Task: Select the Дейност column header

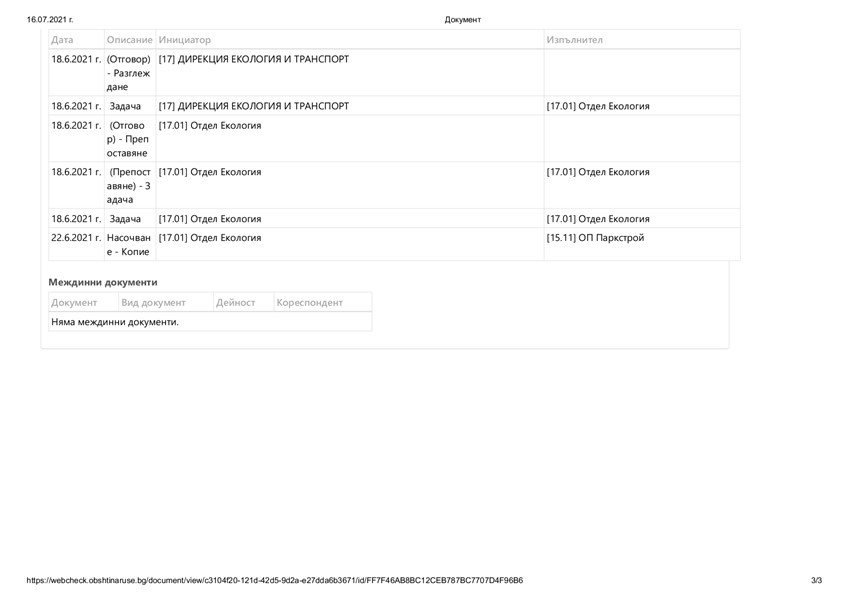Action: 236,302
